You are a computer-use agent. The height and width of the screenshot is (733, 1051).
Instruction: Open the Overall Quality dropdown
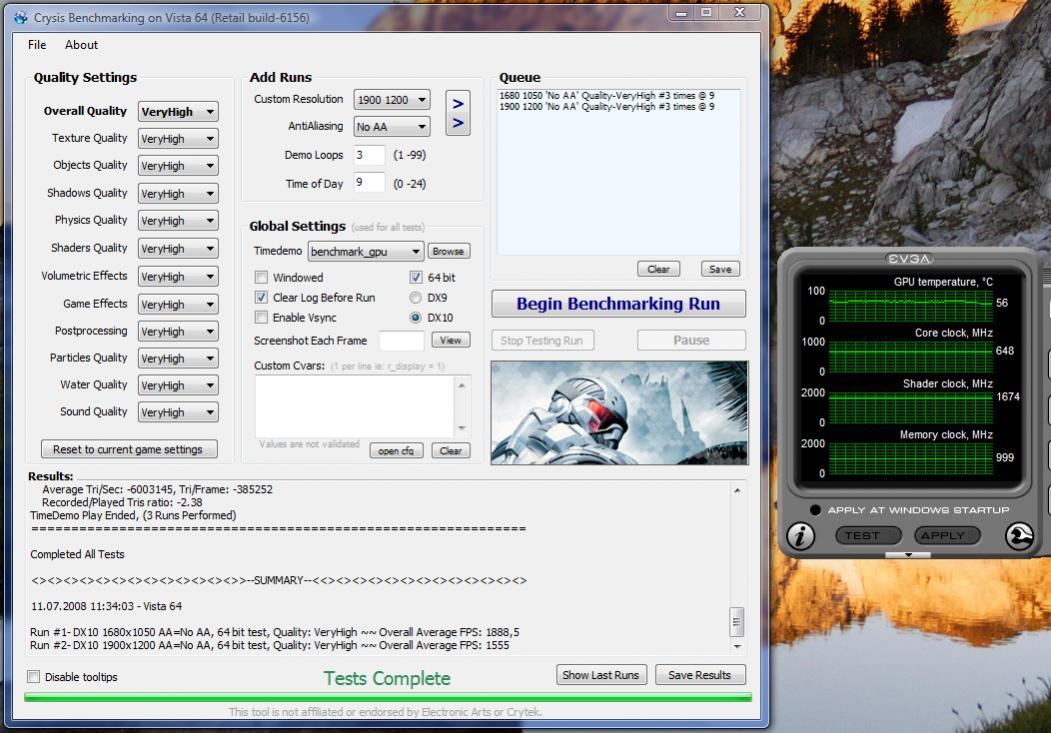(x=178, y=112)
